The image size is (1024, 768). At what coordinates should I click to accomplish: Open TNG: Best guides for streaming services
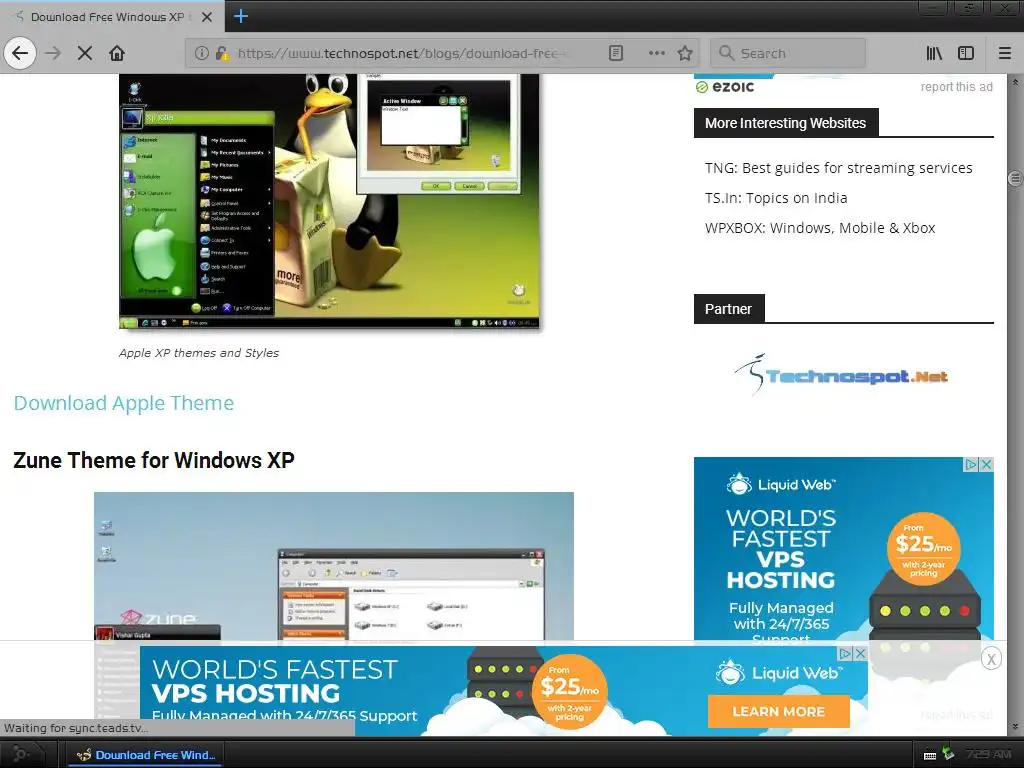click(x=839, y=168)
